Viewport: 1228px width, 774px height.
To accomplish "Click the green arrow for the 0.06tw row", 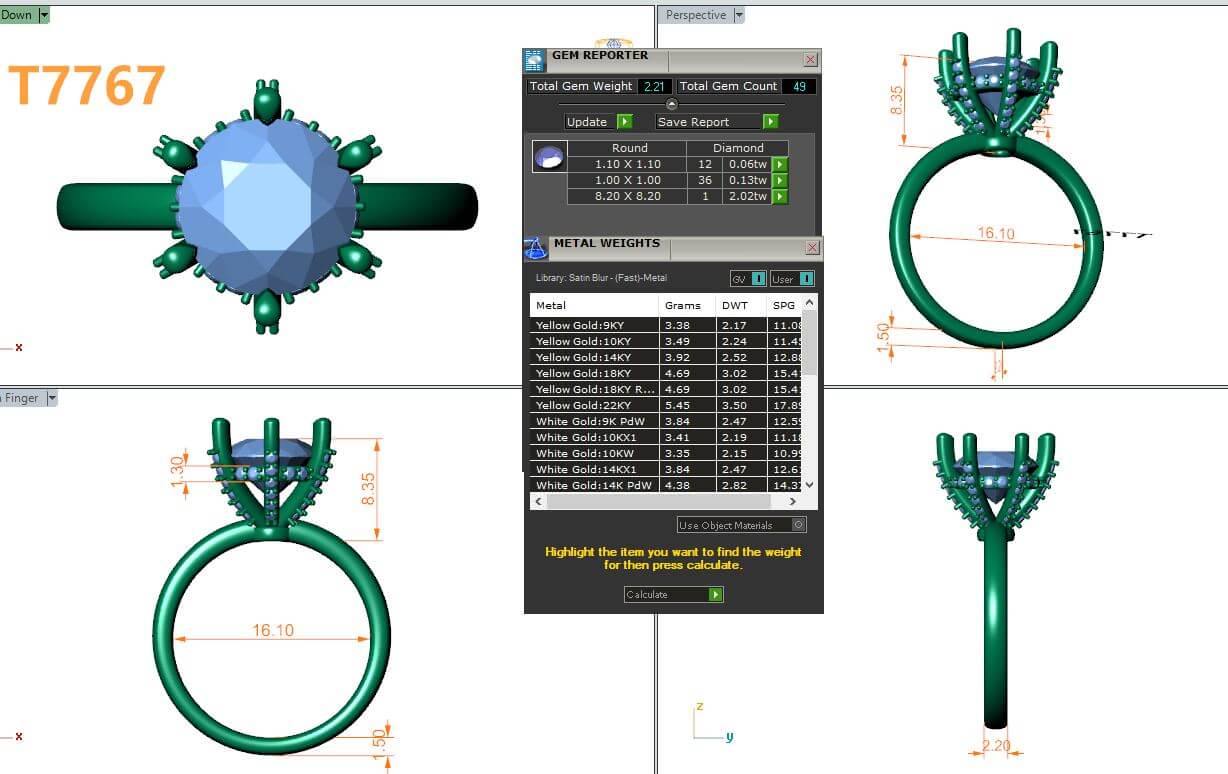I will [780, 164].
